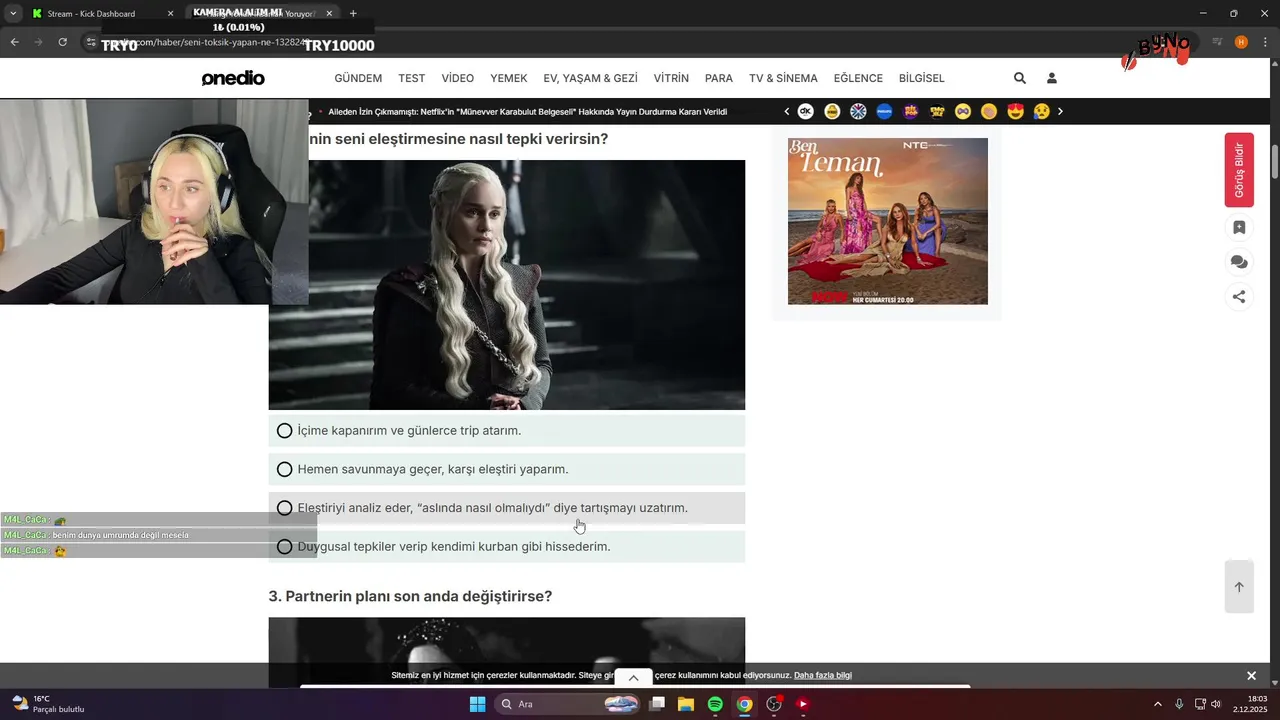Open VİDEO menu item

(x=458, y=78)
